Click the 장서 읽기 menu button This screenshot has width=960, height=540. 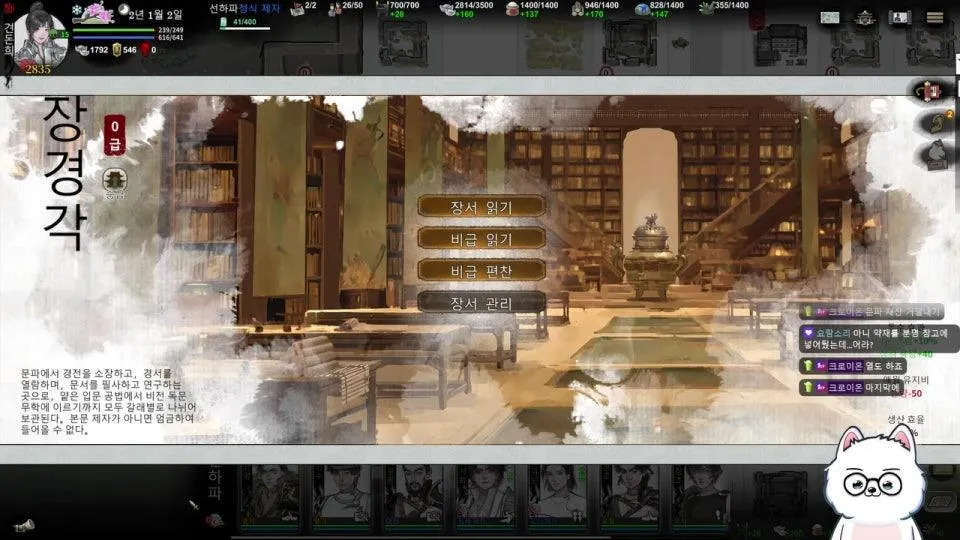pyautogui.click(x=481, y=207)
